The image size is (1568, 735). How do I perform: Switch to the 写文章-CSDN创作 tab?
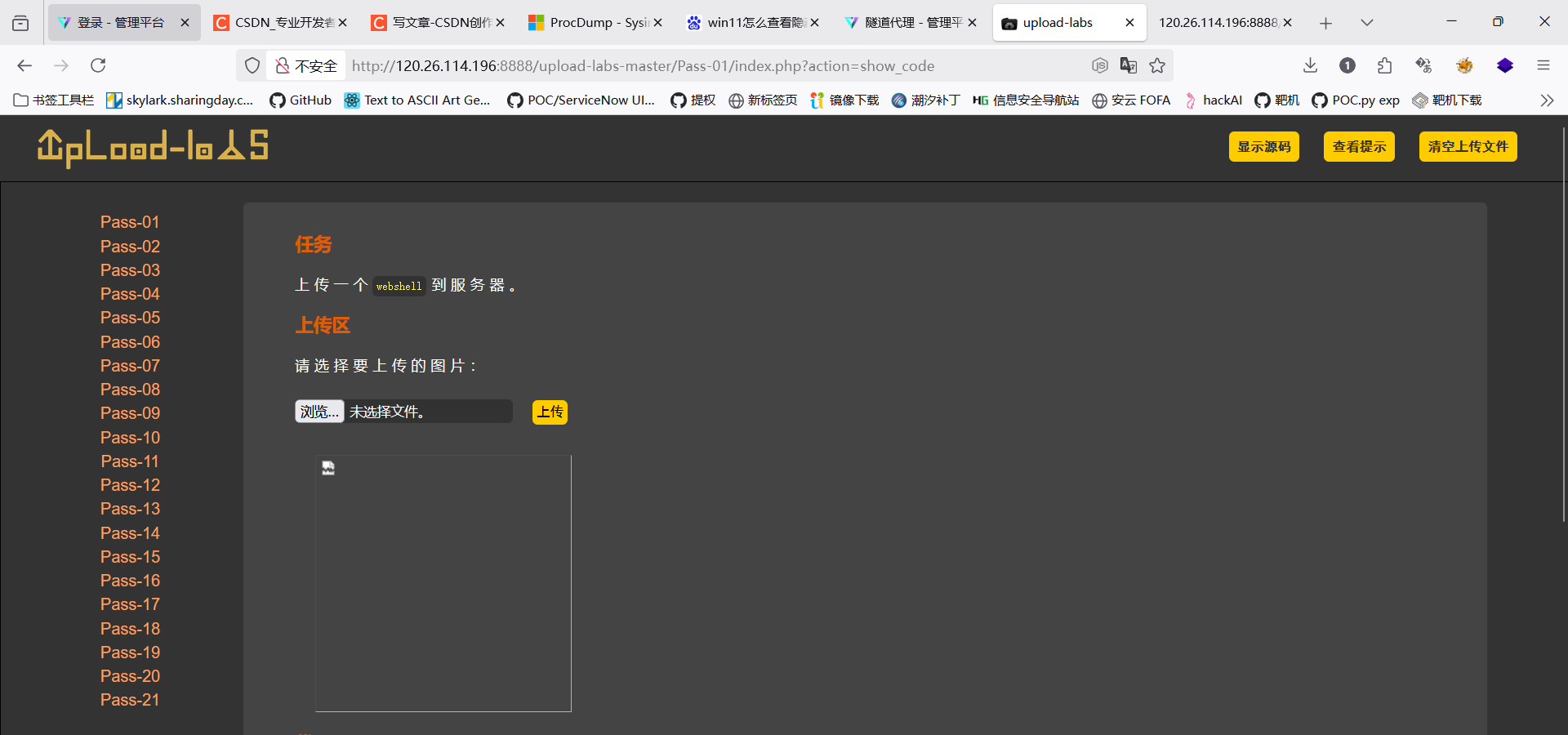pos(438,23)
